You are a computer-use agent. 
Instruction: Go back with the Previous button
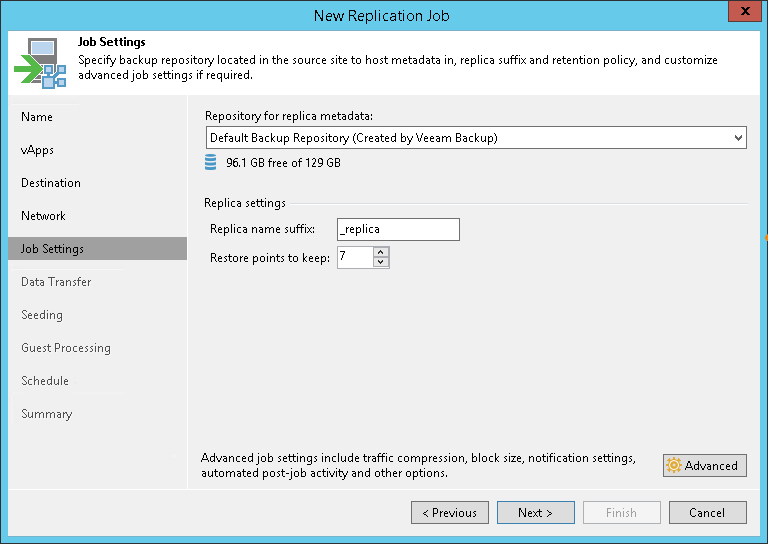[x=449, y=513]
